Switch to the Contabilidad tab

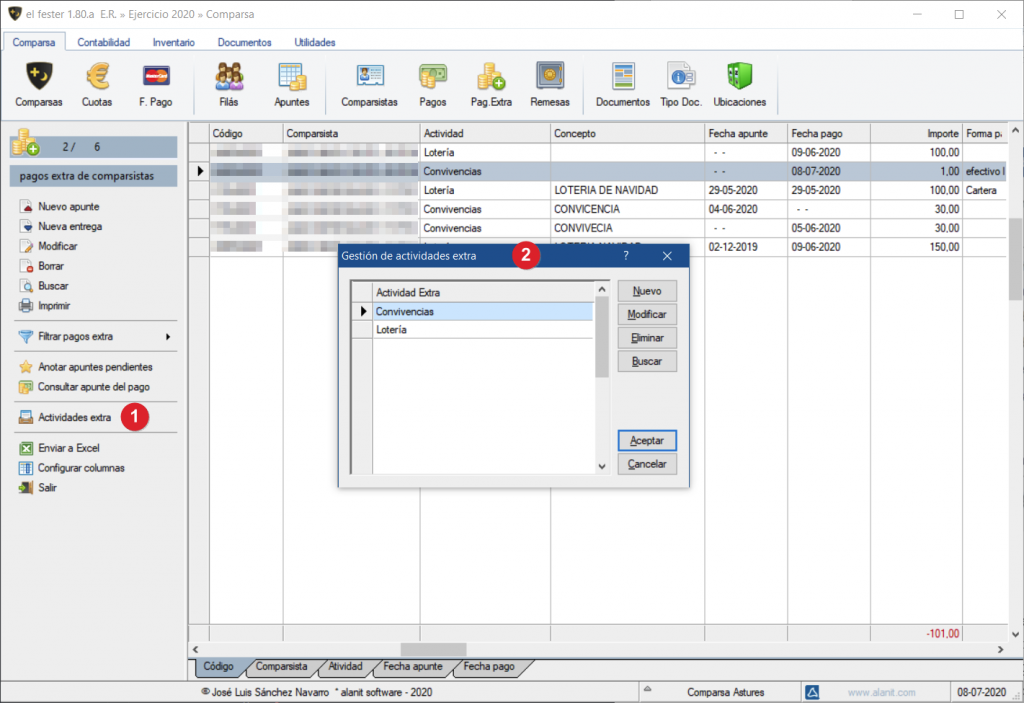[x=104, y=43]
